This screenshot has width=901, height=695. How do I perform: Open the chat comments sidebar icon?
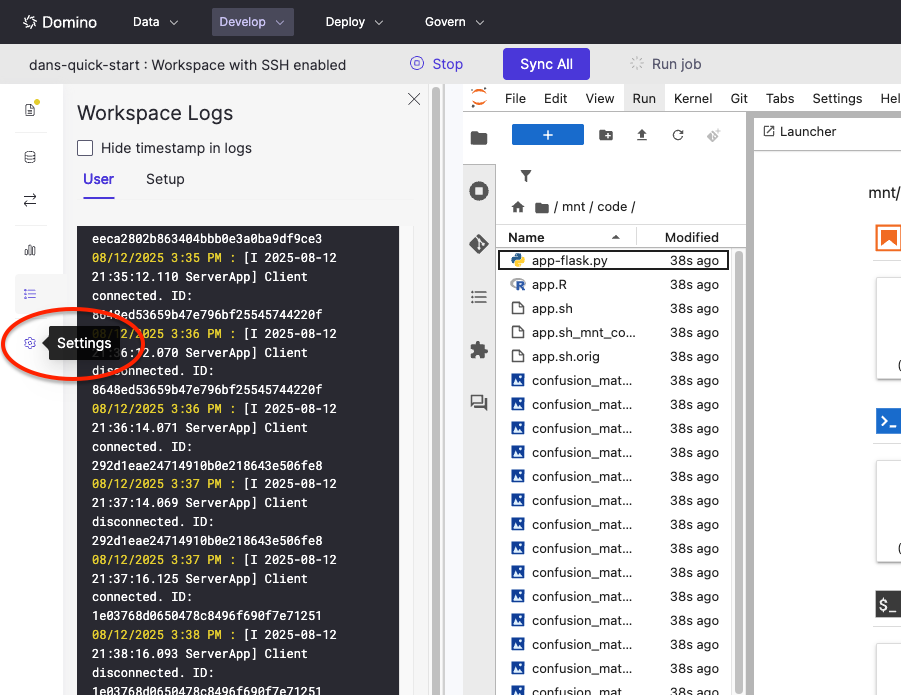[x=479, y=403]
